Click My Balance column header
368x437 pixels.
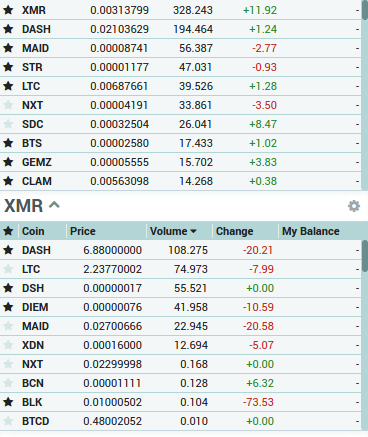pyautogui.click(x=311, y=231)
